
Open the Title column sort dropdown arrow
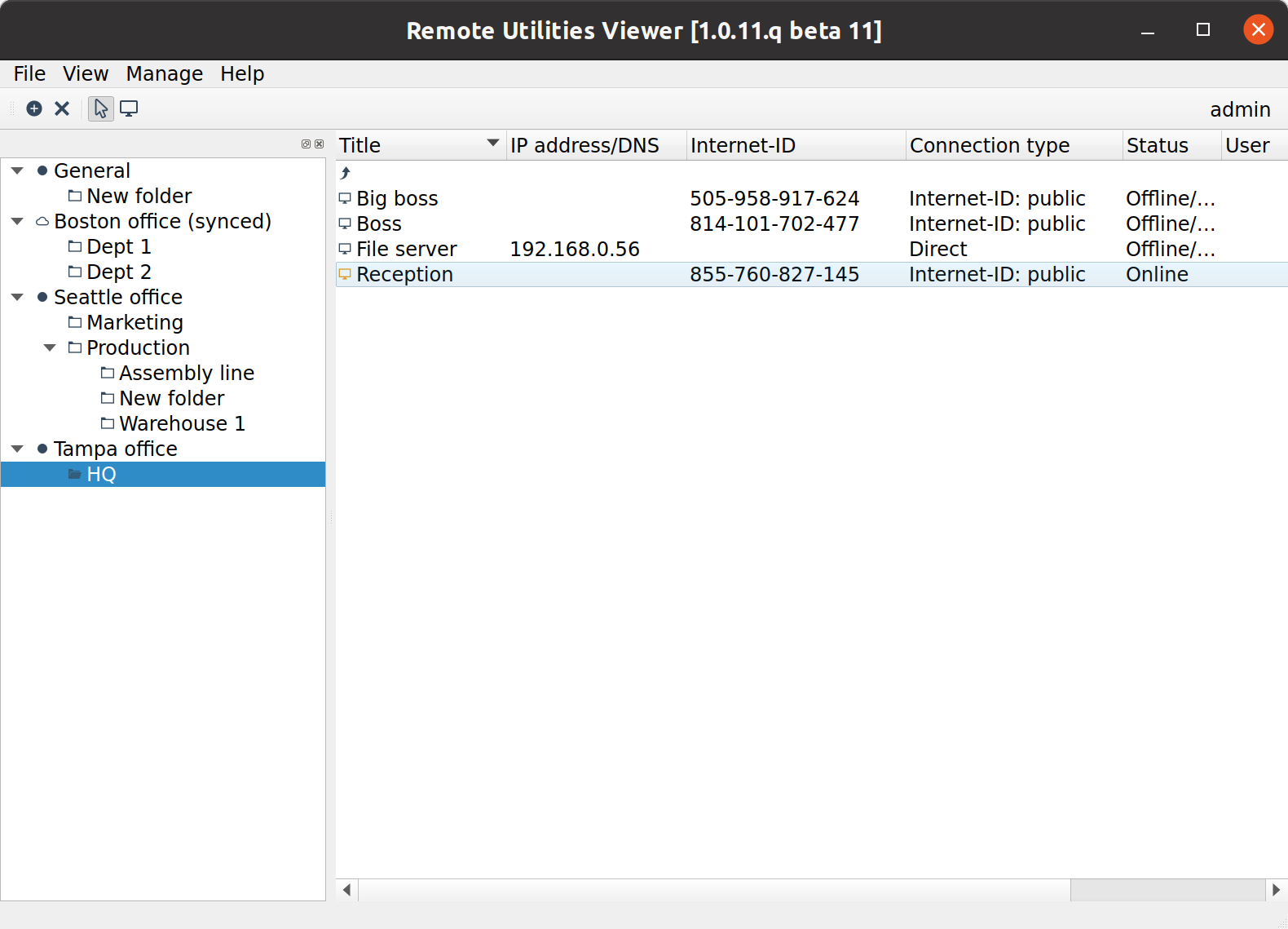pyautogui.click(x=492, y=144)
